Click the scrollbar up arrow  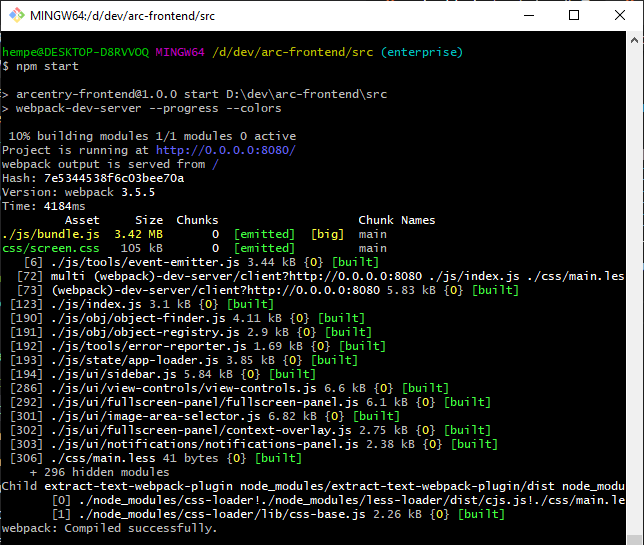coord(634,40)
